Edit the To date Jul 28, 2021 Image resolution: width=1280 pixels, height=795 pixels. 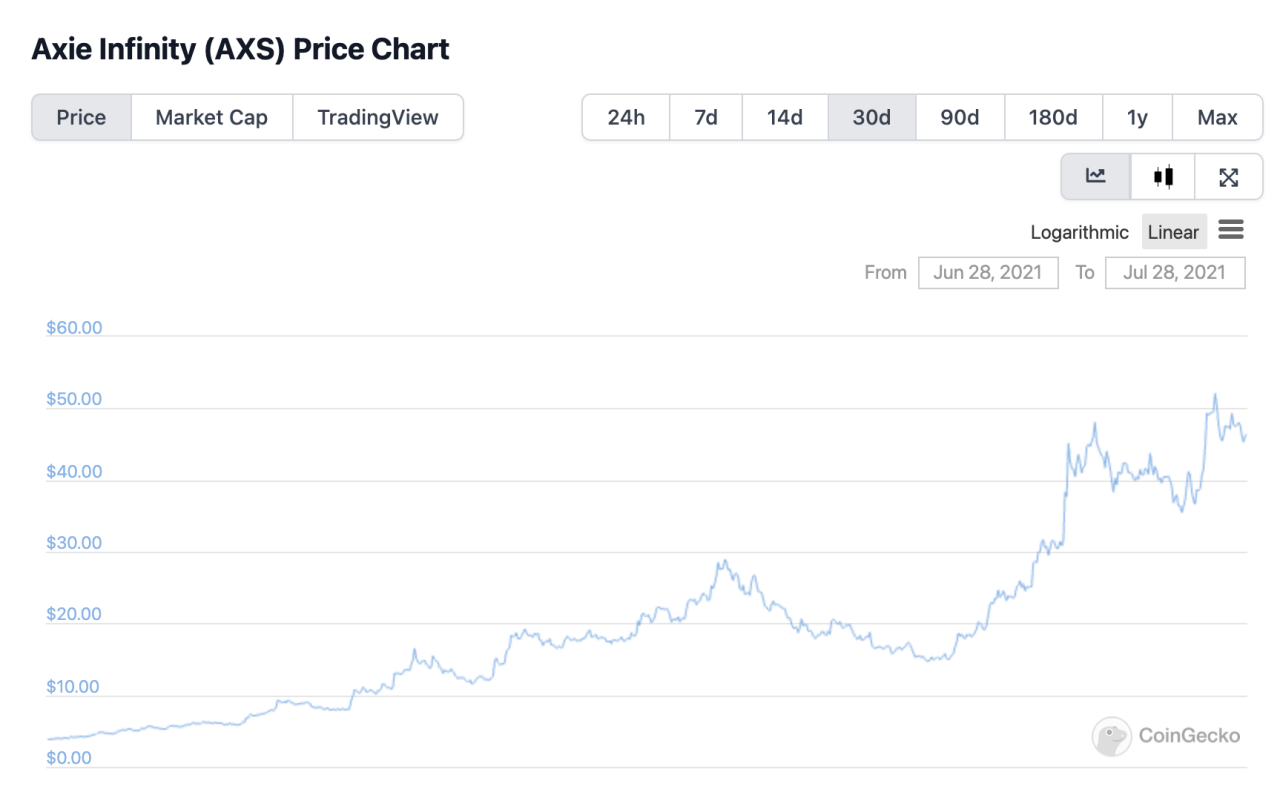[1175, 272]
